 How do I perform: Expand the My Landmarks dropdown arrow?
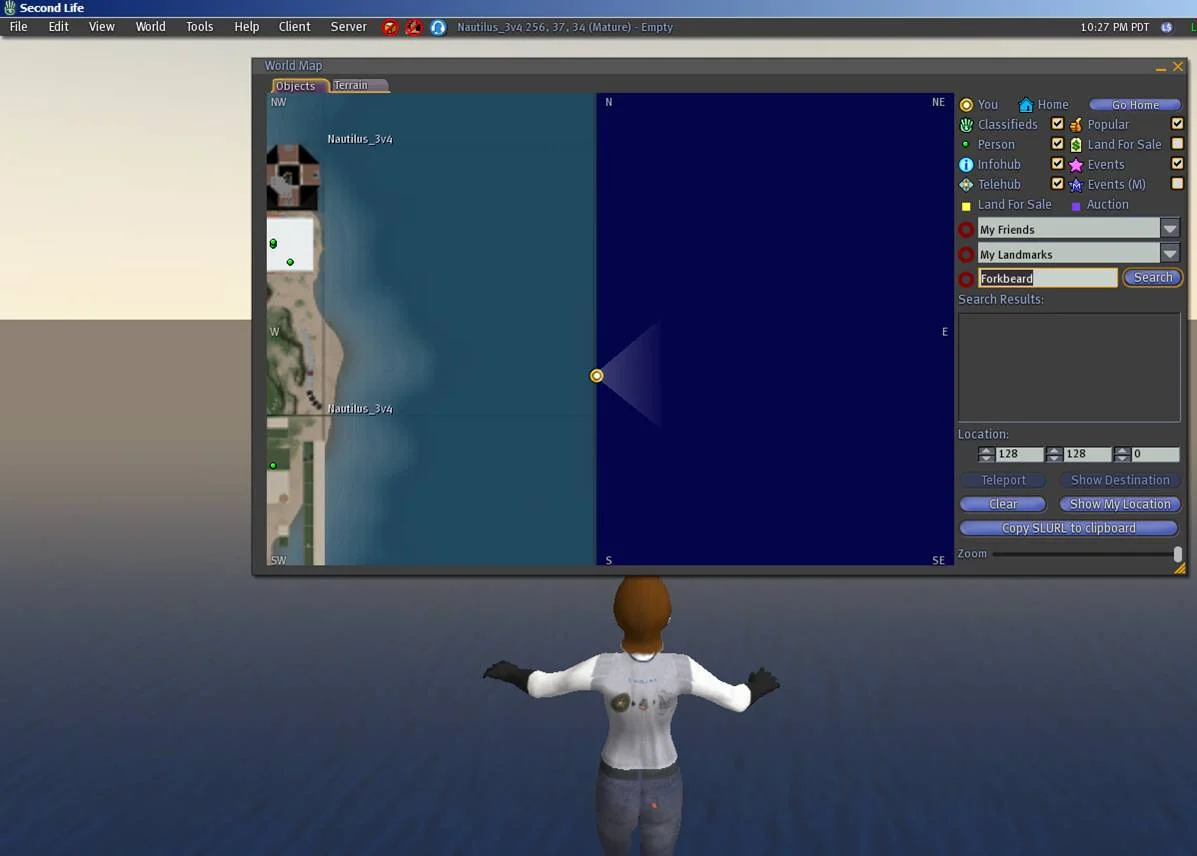coord(1170,254)
